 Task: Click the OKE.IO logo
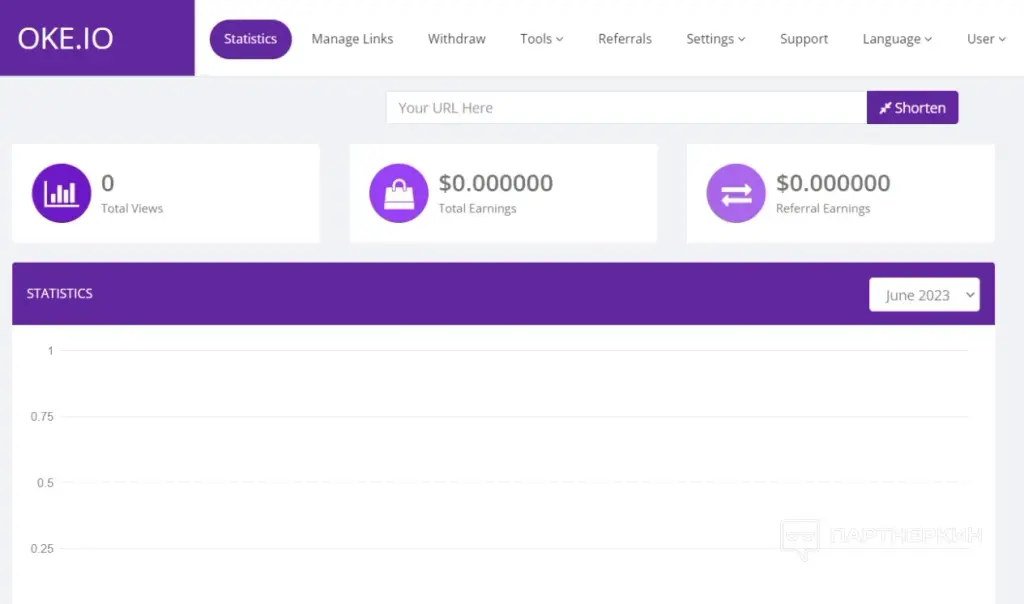(x=65, y=39)
